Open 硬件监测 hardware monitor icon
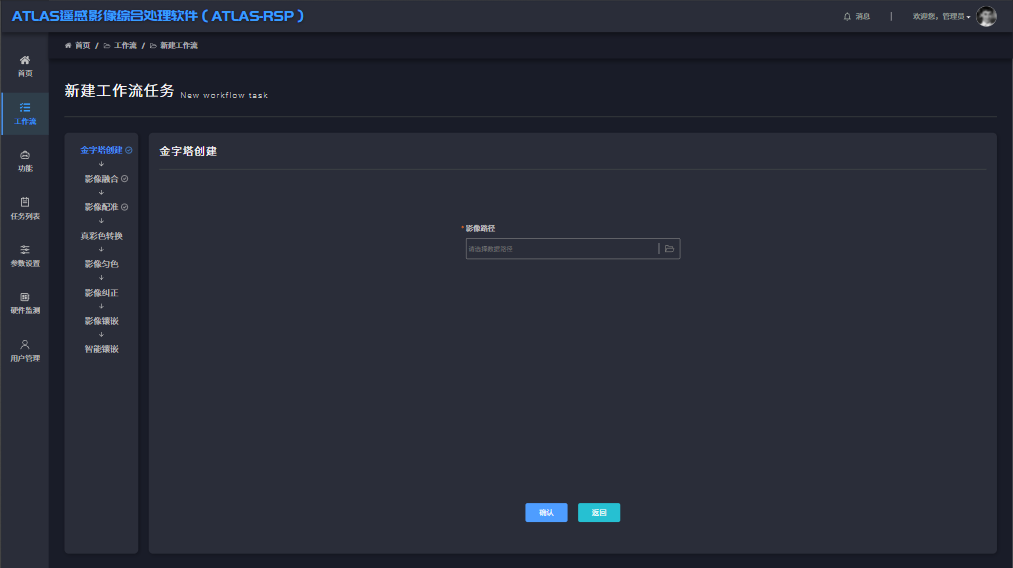 (25, 297)
